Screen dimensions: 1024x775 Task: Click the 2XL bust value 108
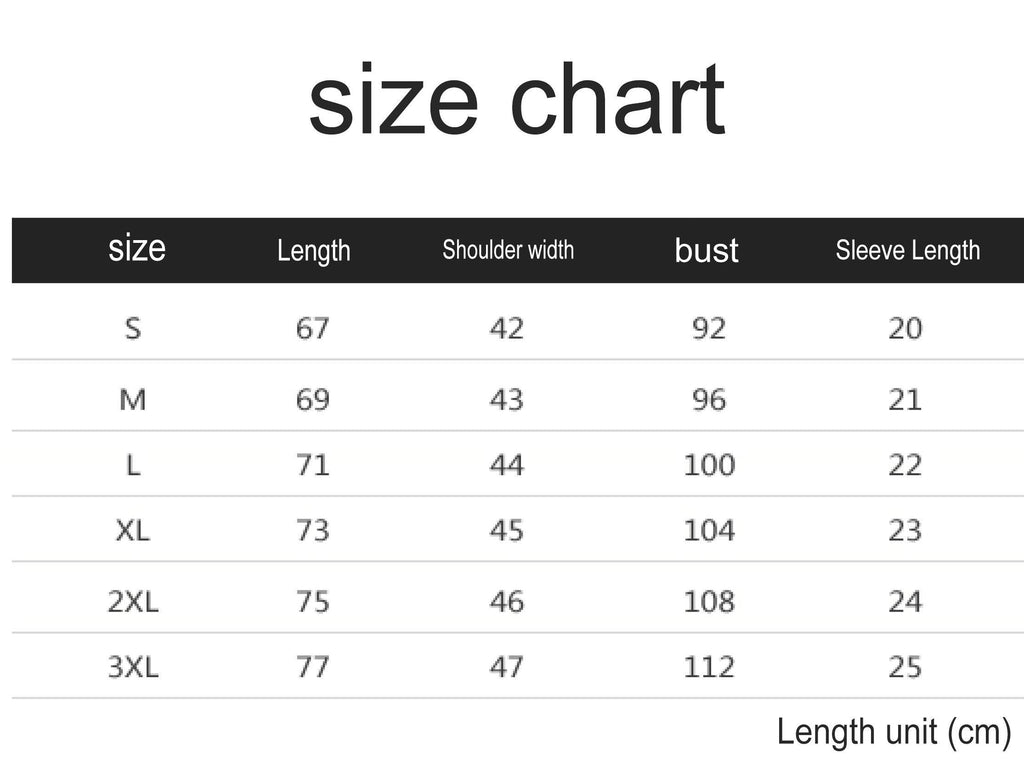709,602
